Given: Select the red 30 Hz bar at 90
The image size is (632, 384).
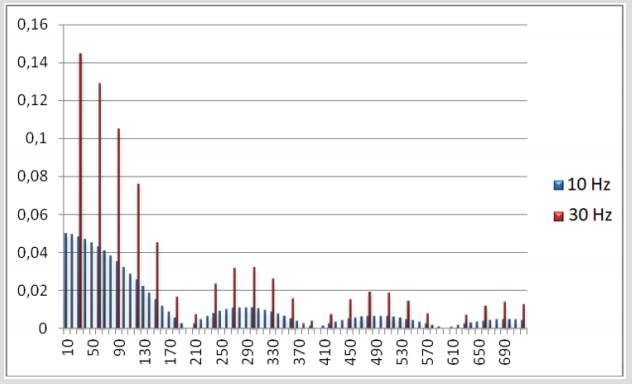Looking at the screenshot, I should pos(118,228).
